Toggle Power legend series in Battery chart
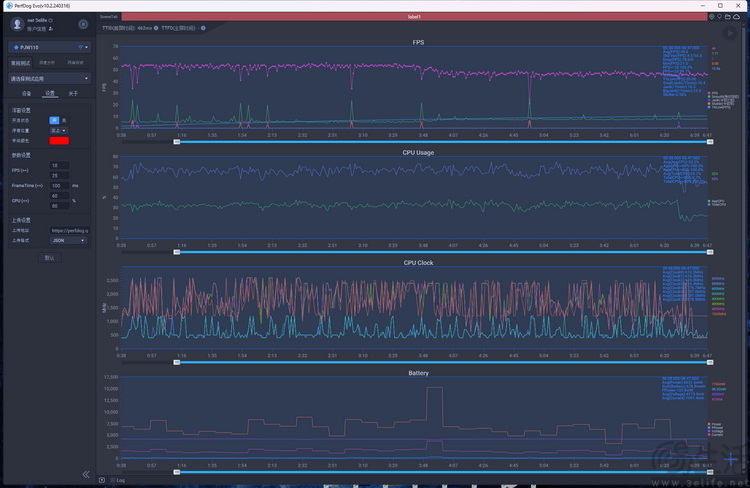The image size is (750, 488). click(714, 424)
